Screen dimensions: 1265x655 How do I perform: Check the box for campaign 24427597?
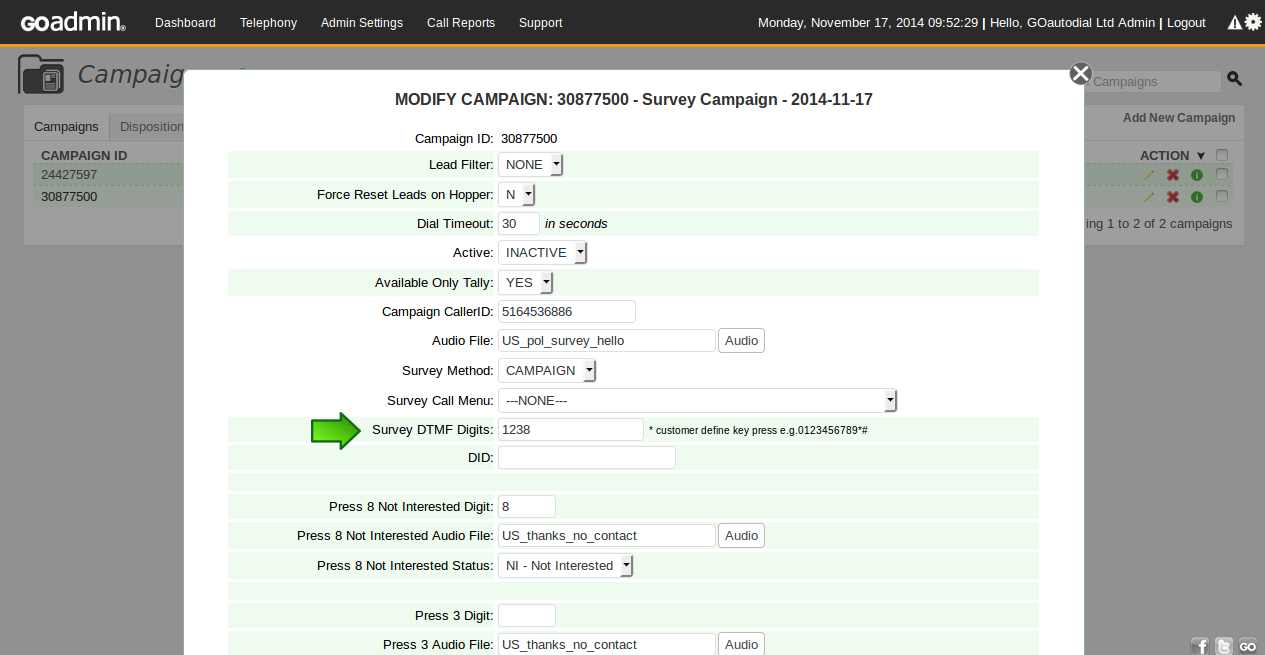click(1221, 174)
